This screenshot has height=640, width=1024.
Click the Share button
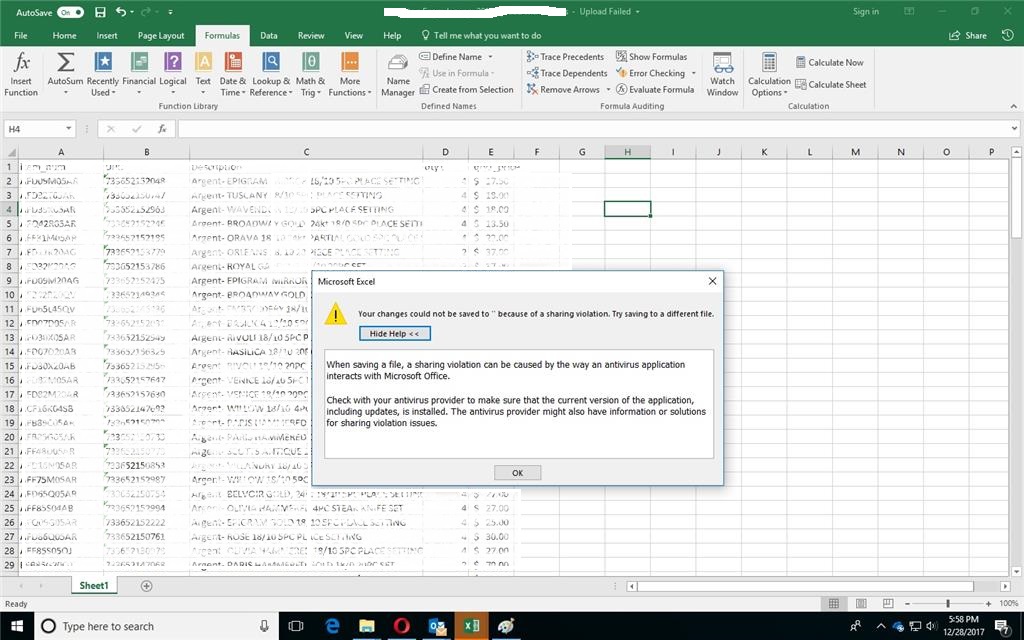(968, 35)
